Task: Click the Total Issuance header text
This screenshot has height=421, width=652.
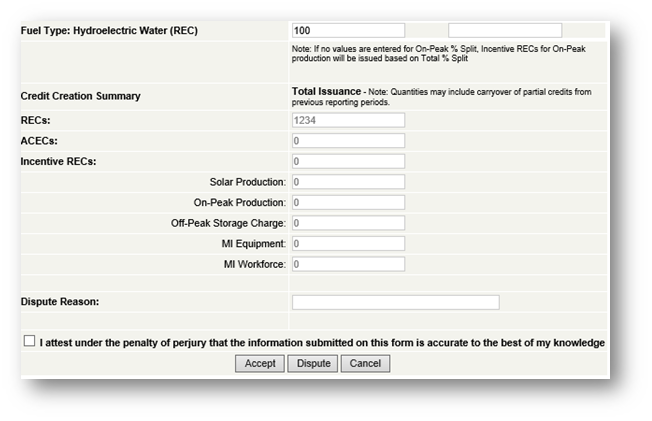Action: pyautogui.click(x=326, y=91)
